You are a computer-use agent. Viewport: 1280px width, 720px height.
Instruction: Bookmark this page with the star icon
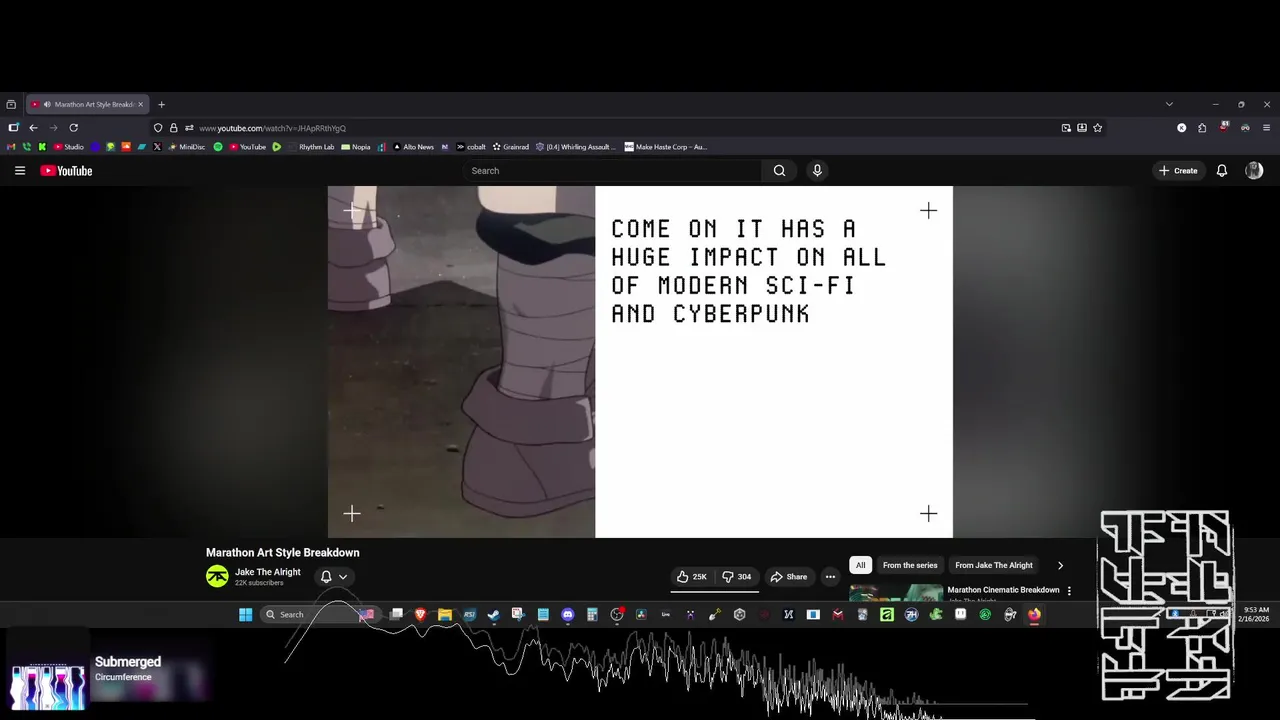[x=1097, y=128]
